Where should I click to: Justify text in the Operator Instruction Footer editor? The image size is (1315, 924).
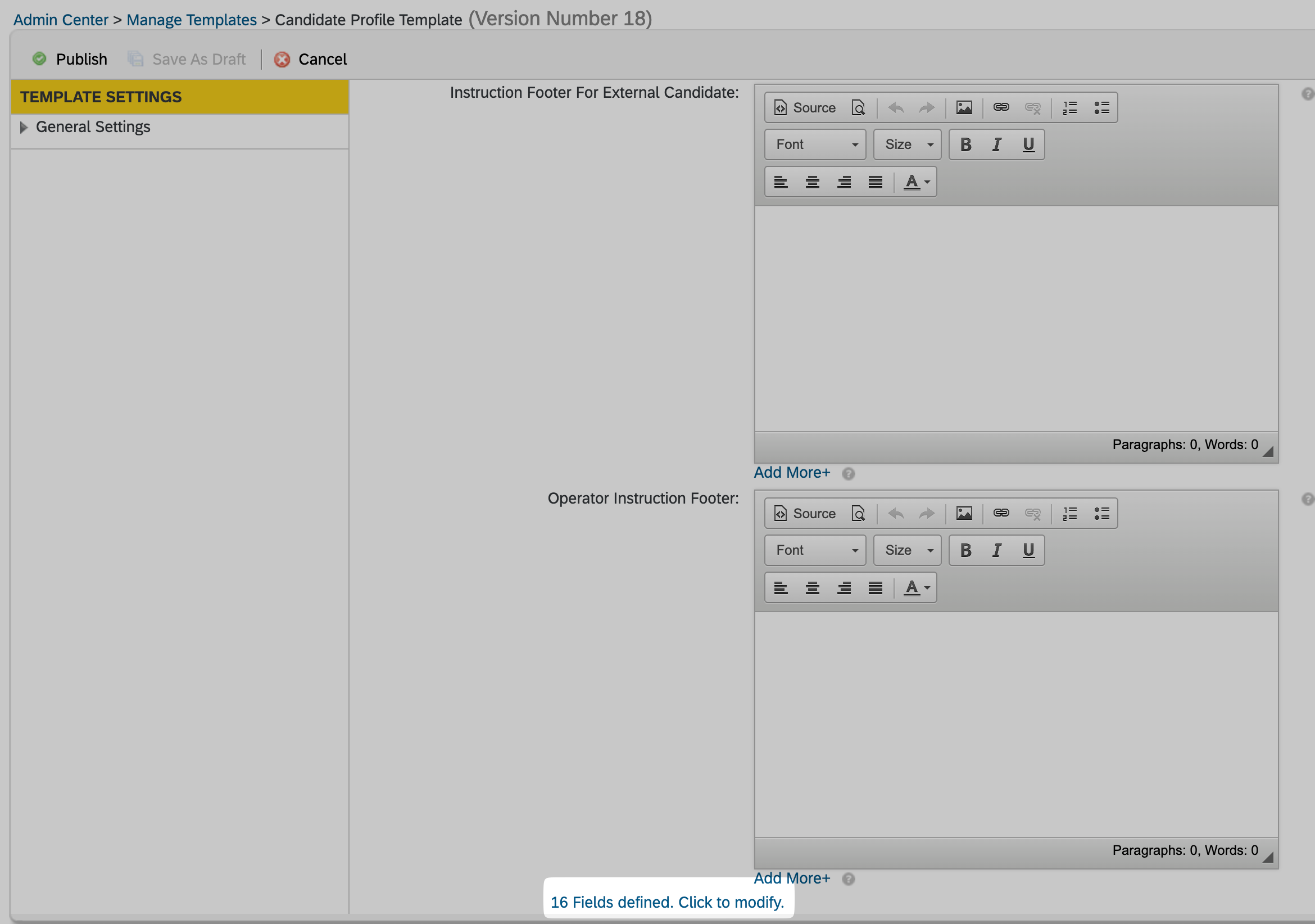point(874,588)
